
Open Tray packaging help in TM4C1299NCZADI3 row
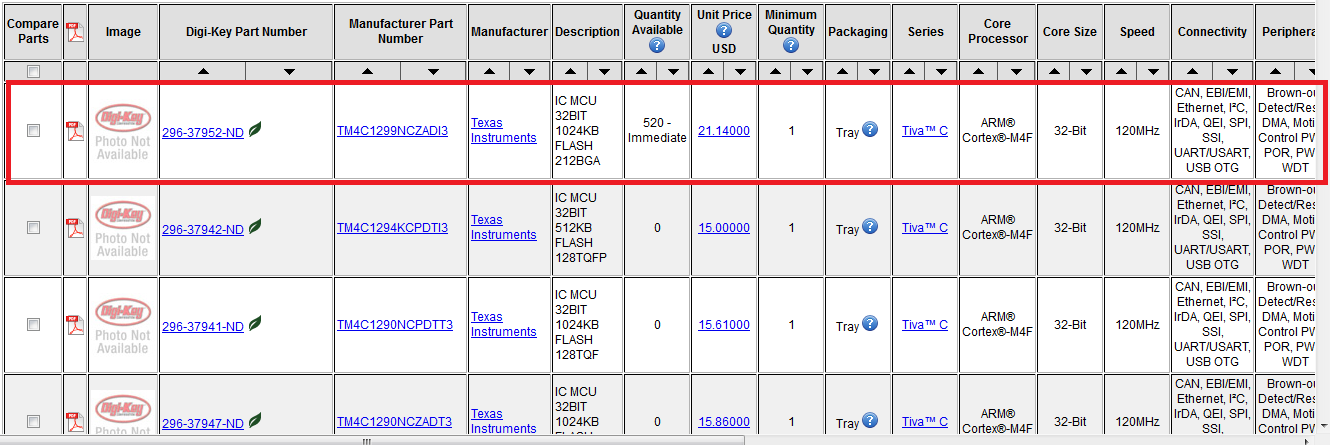[870, 130]
